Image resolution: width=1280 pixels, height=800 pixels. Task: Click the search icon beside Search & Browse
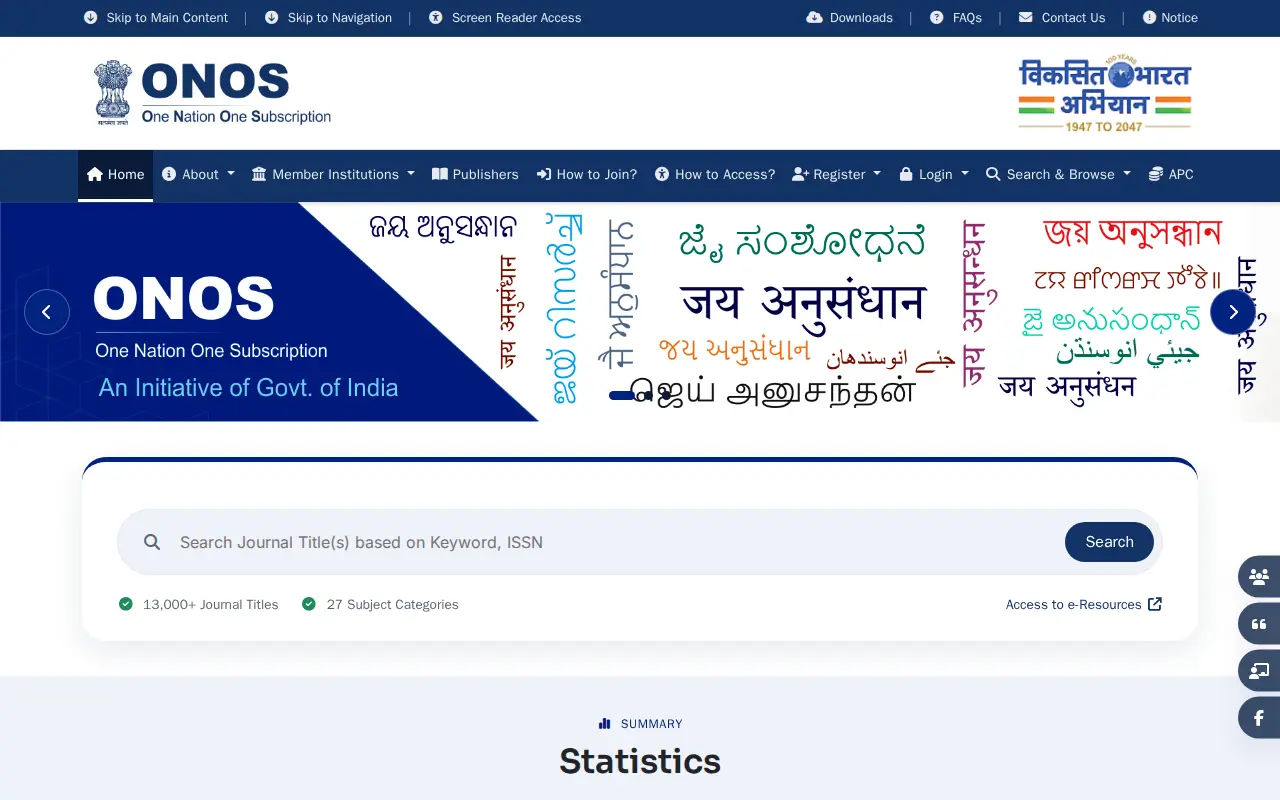(993, 174)
